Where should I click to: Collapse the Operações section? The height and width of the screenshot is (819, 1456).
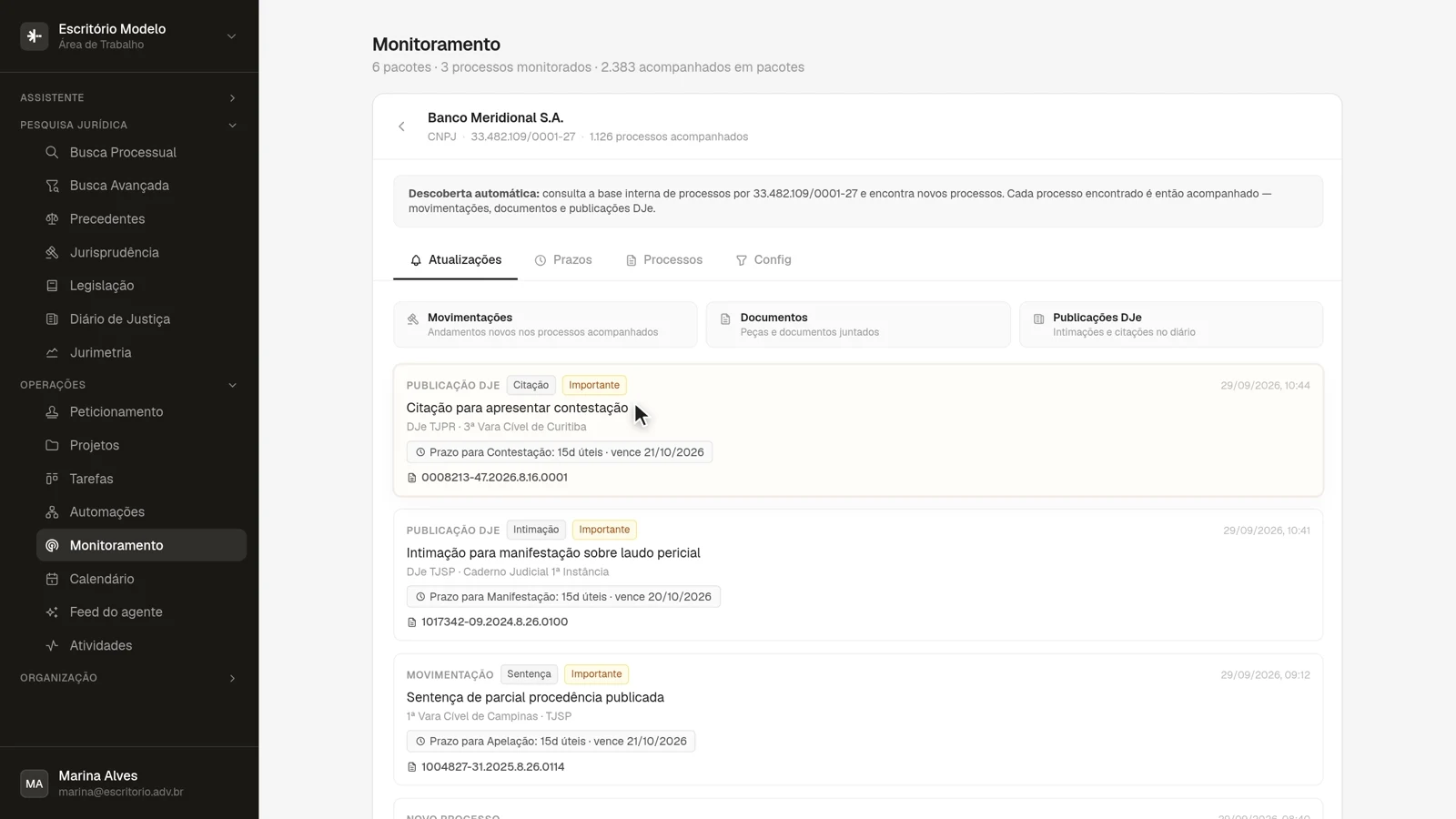[x=232, y=385]
